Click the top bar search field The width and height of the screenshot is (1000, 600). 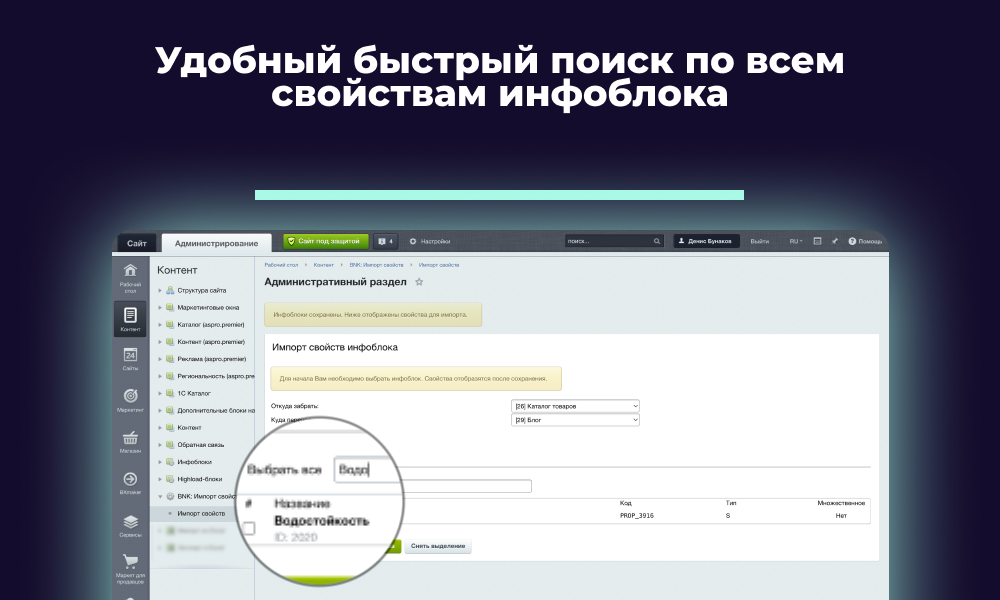click(608, 241)
